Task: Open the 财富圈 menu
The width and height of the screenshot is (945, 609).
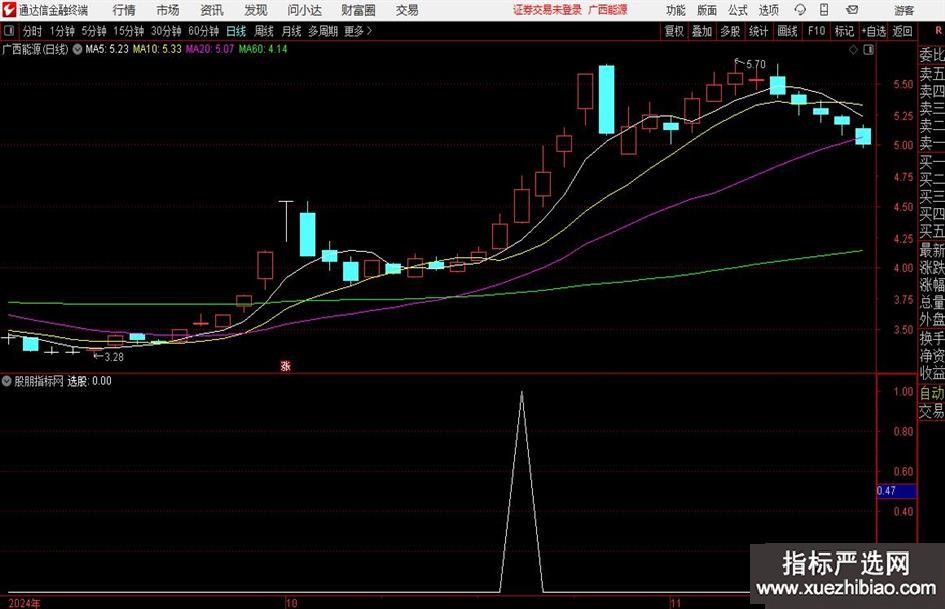Action: 358,10
